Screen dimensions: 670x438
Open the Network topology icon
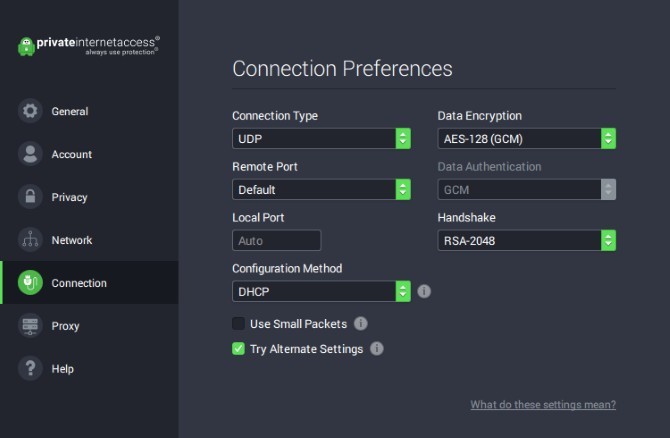30,240
